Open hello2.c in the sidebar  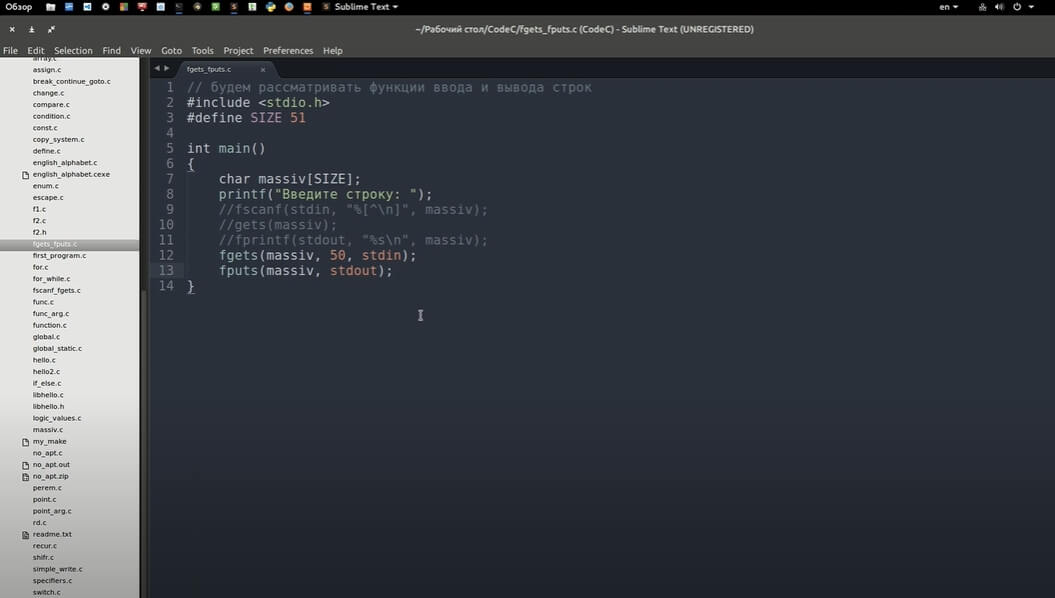pos(46,372)
